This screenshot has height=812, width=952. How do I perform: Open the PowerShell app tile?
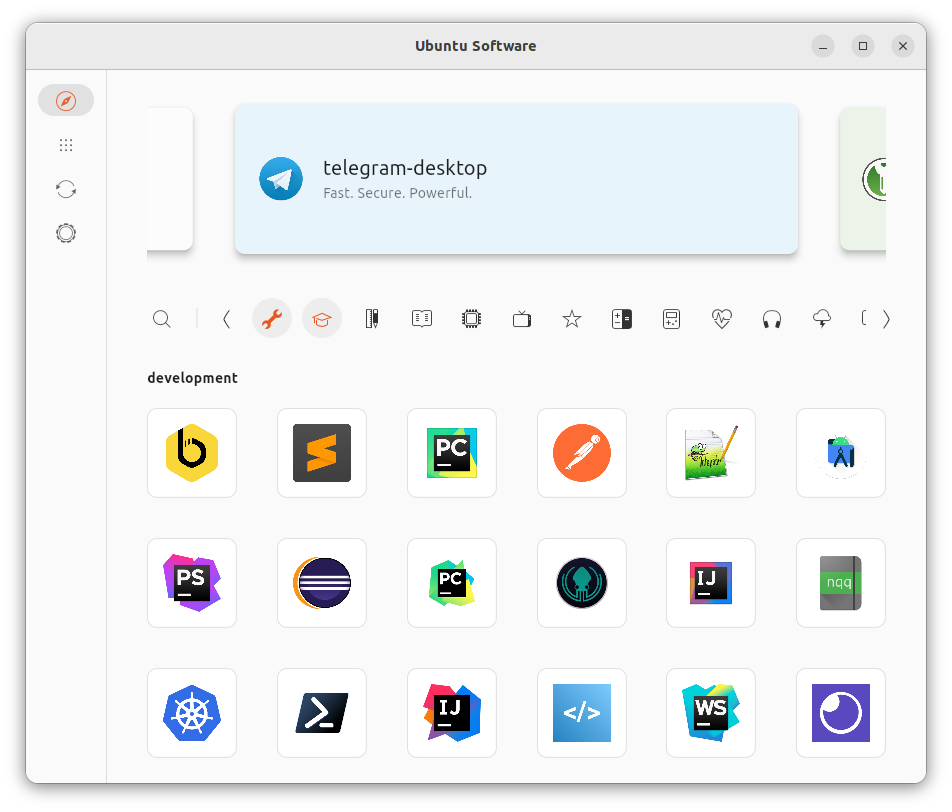click(322, 713)
